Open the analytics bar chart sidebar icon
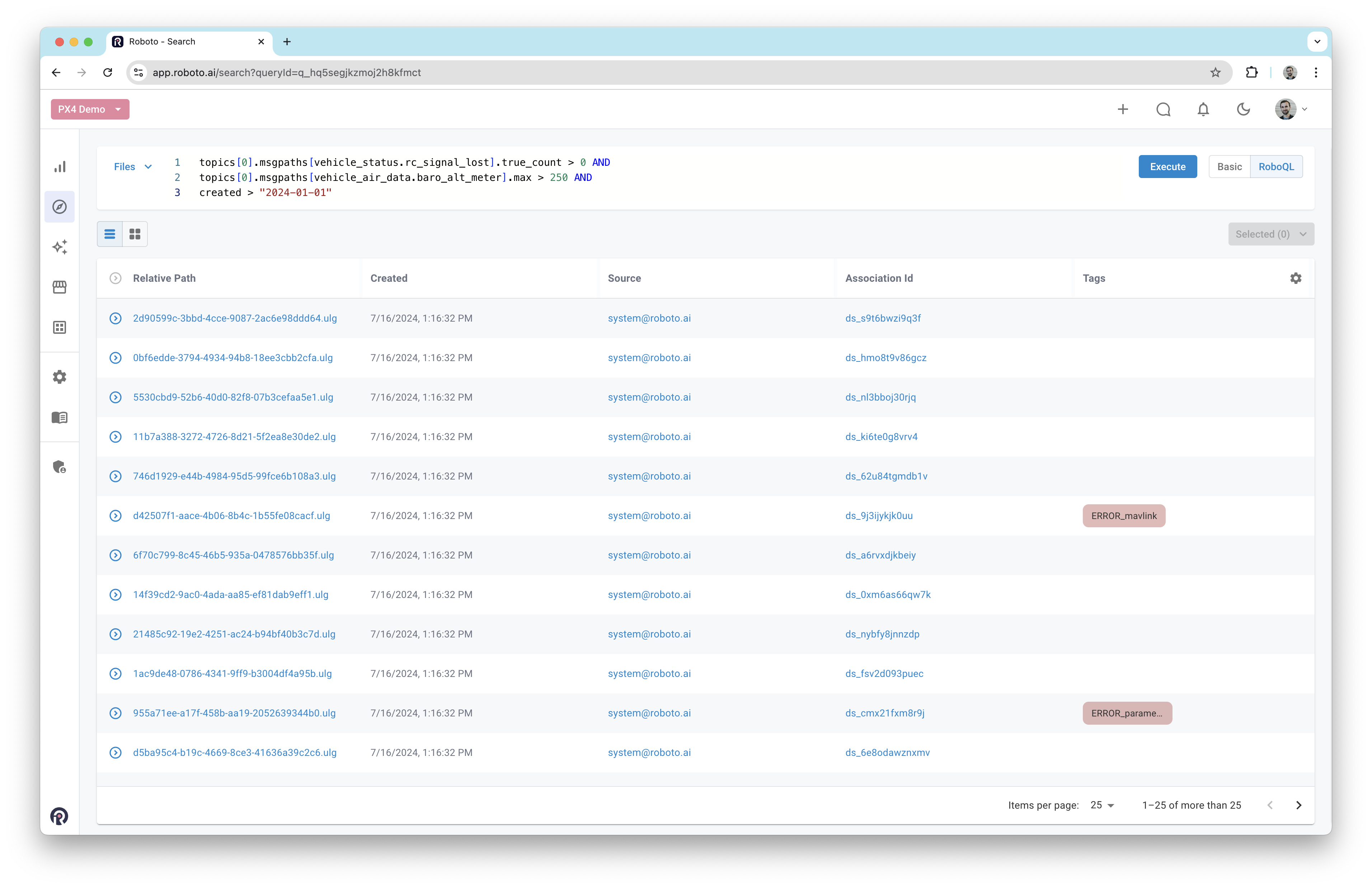Viewport: 1372px width, 888px height. tap(60, 167)
